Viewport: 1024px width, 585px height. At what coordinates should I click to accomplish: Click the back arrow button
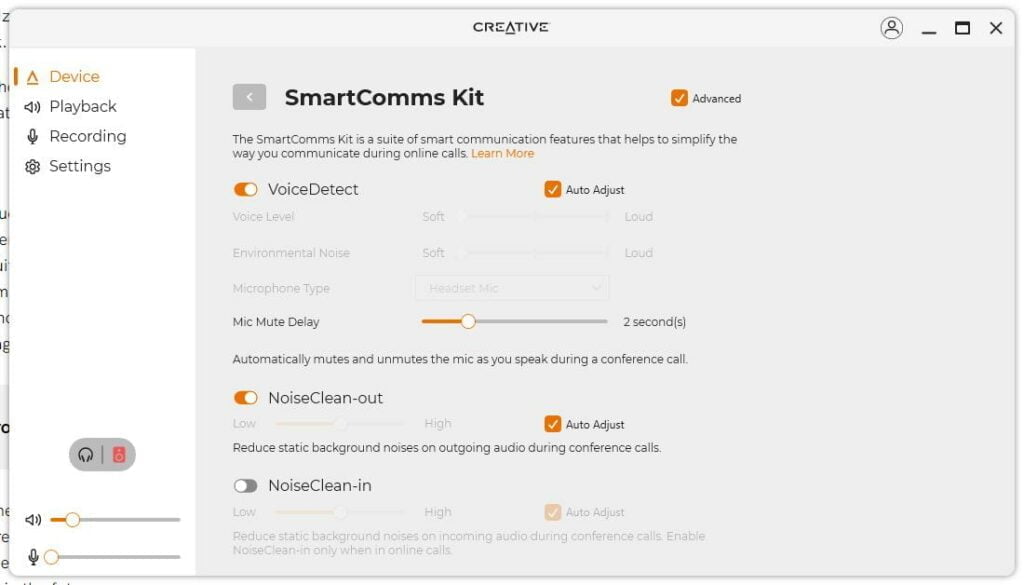[x=249, y=97]
